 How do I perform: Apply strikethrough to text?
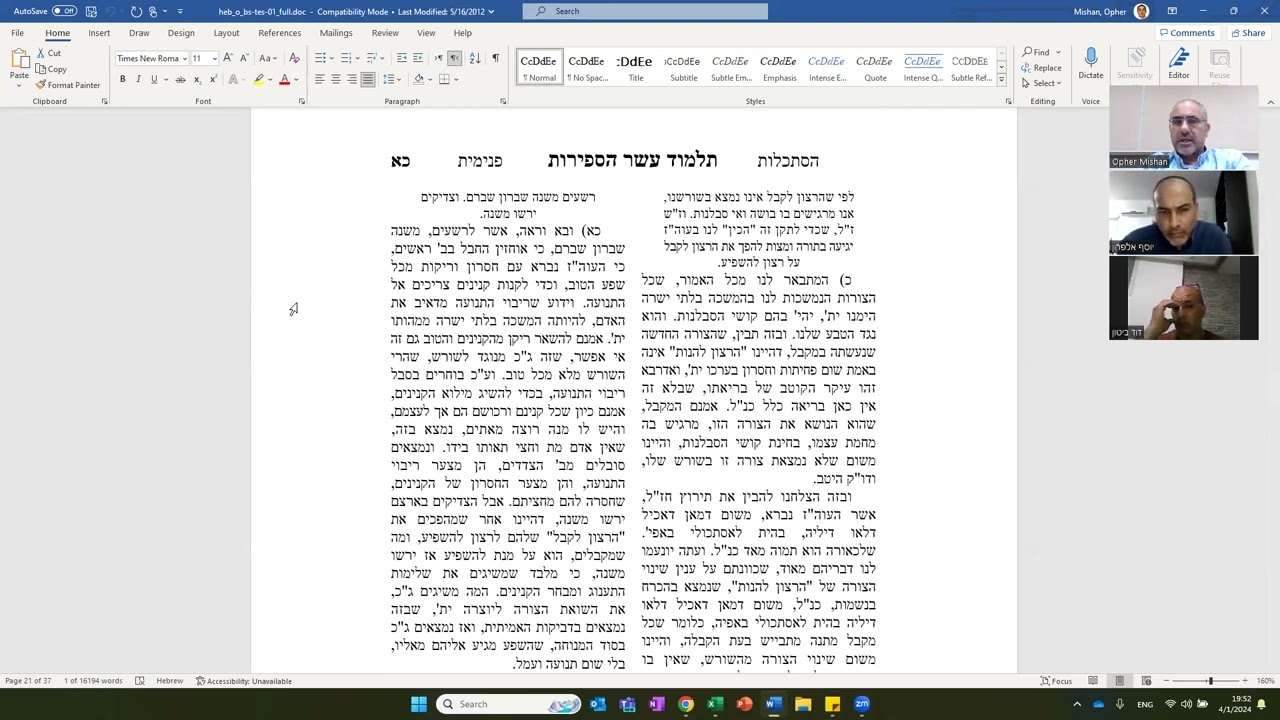(180, 79)
